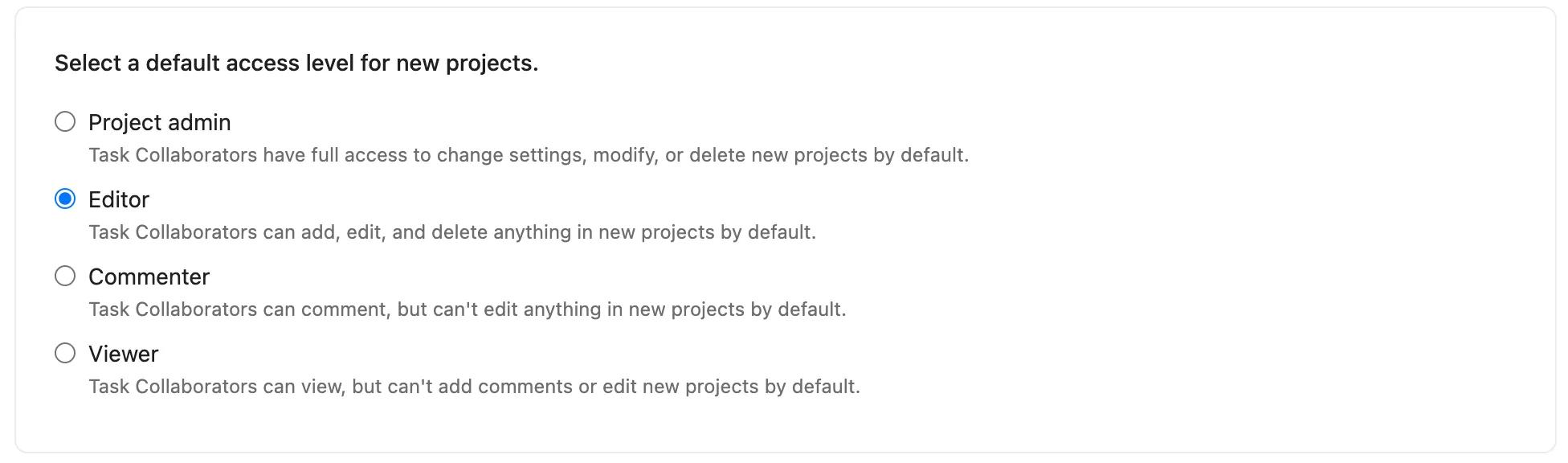The width and height of the screenshot is (1568, 463).
Task: Switch default access from Editor to Commenter
Action: [x=65, y=277]
